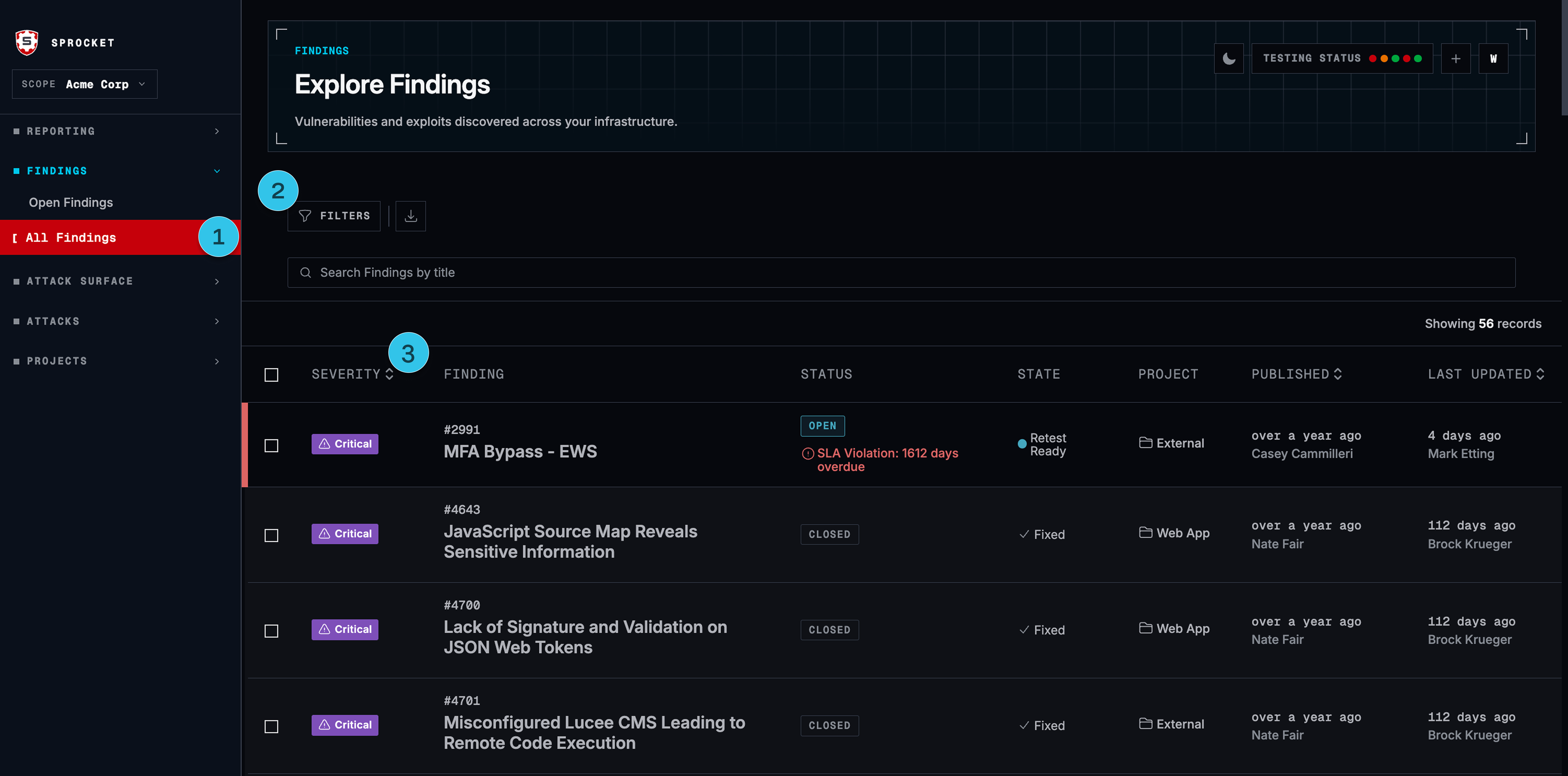Check the JSON Web Tokens row checkbox
Image resolution: width=1568 pixels, height=776 pixels.
click(271, 631)
